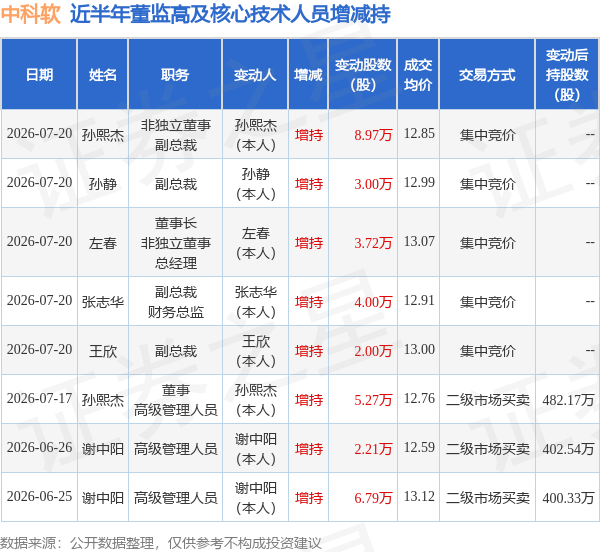The image size is (600, 552).
Task: Click the 交易方式 column header
Action: [x=487, y=74]
